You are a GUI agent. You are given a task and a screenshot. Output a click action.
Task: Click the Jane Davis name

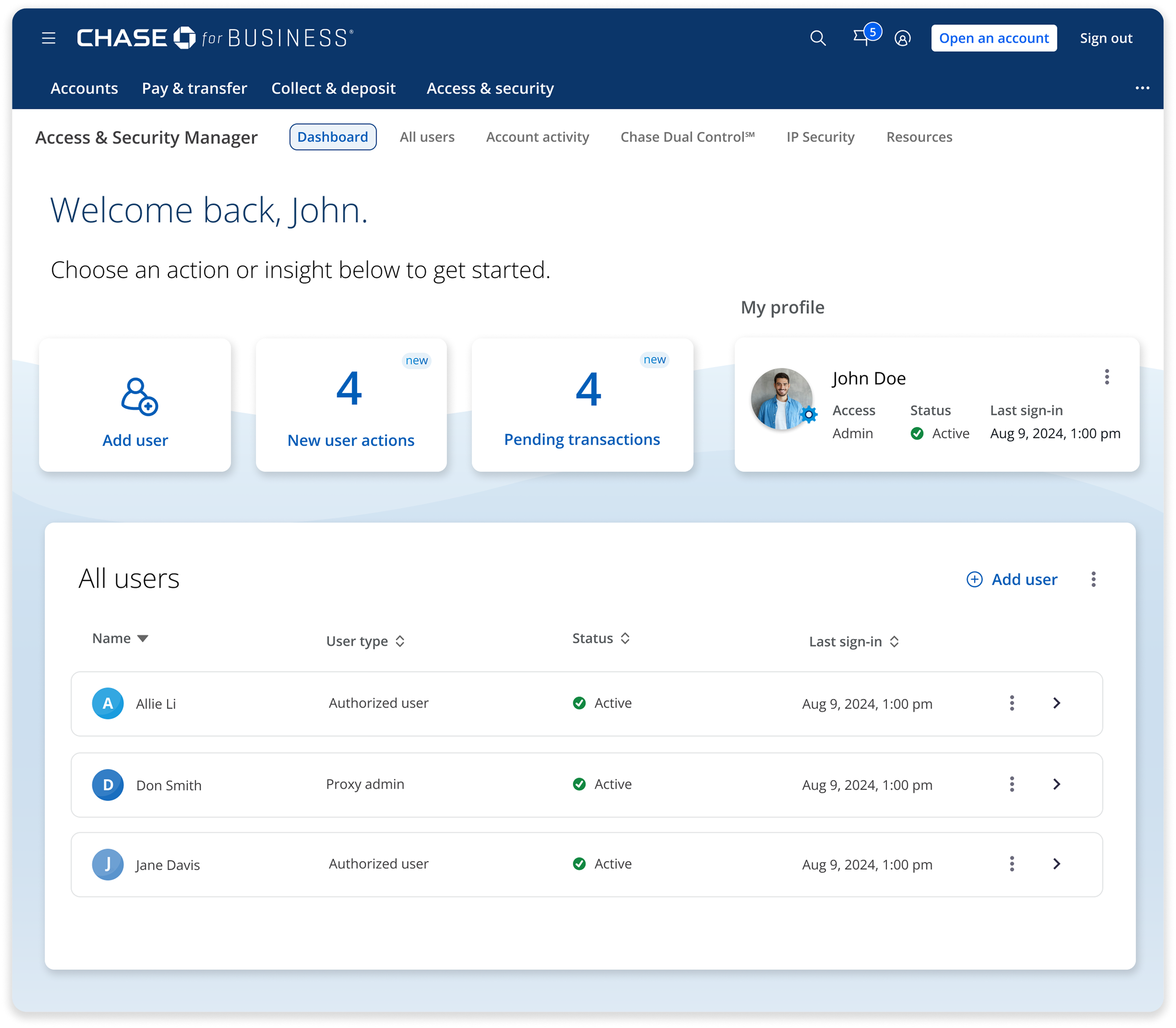[167, 865]
